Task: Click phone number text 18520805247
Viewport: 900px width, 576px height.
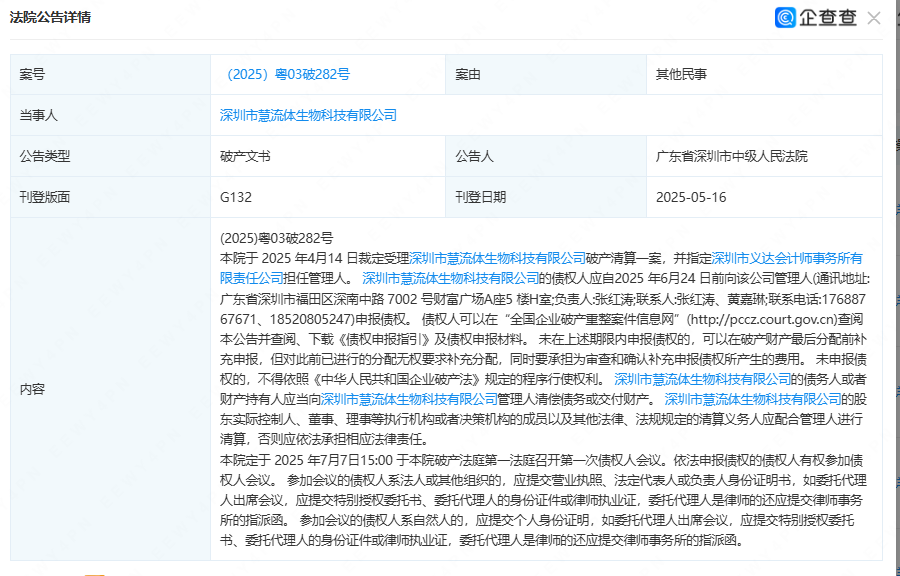Action: tap(311, 319)
